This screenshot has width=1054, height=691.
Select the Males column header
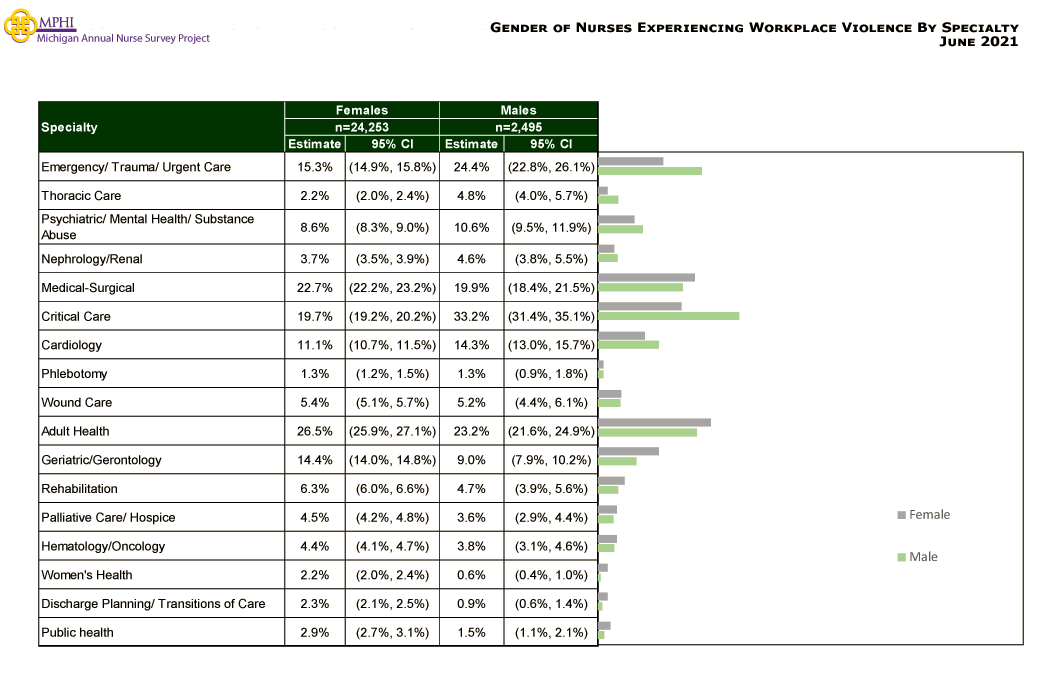pyautogui.click(x=517, y=110)
